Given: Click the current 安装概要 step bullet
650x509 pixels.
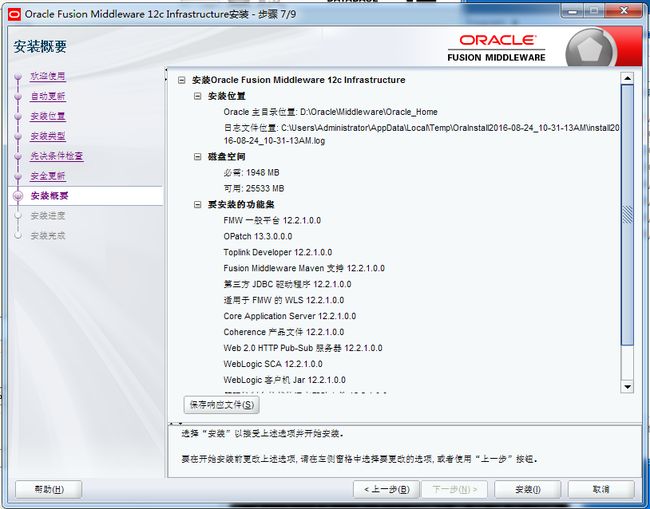Looking at the screenshot, I should [x=18, y=196].
